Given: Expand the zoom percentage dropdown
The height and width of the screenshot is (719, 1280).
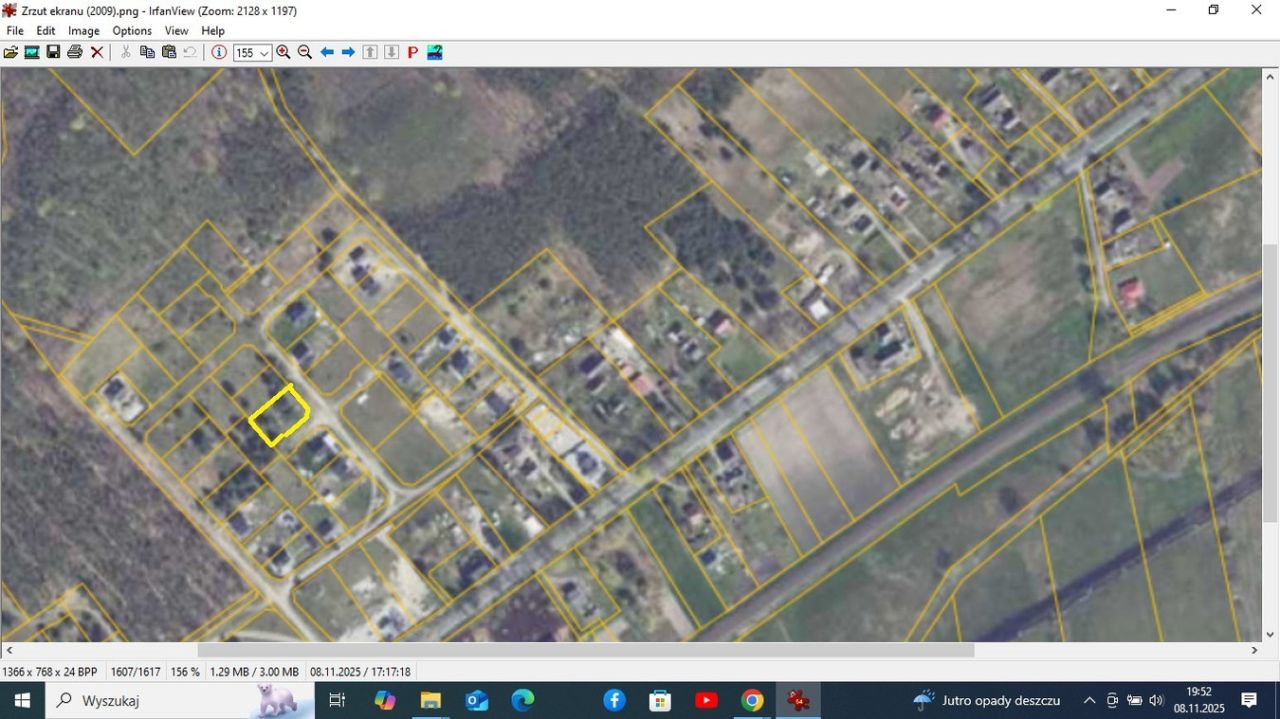Looking at the screenshot, I should (x=265, y=53).
